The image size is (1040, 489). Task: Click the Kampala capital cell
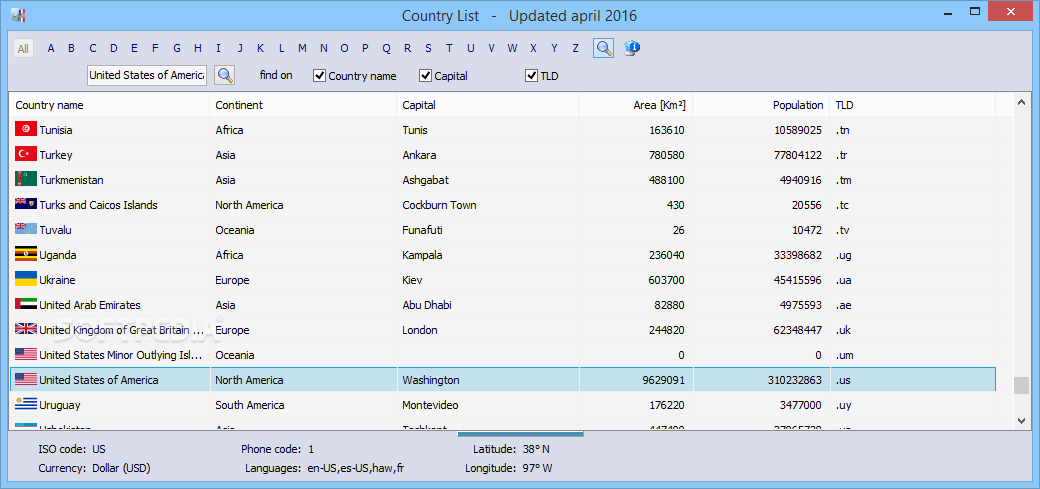tap(422, 255)
